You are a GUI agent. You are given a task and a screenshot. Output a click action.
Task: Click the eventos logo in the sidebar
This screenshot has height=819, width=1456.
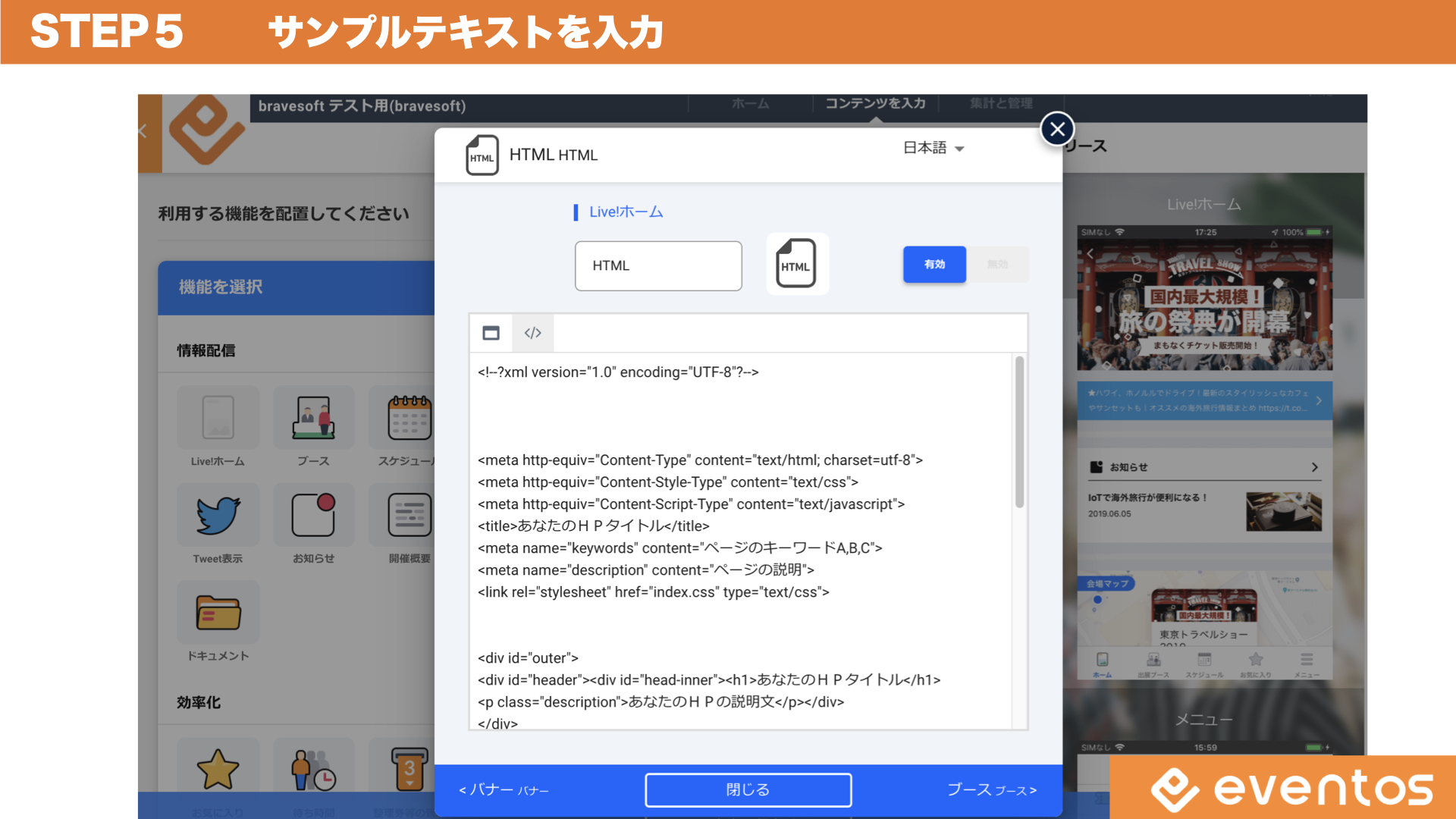pos(206,130)
